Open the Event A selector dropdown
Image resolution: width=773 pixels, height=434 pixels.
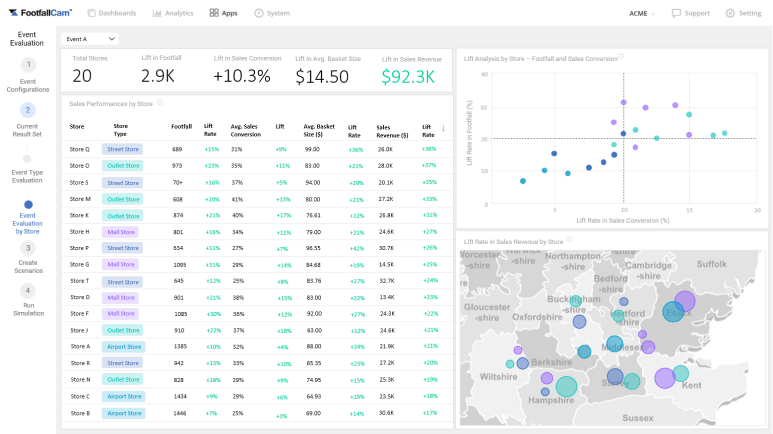[89, 39]
